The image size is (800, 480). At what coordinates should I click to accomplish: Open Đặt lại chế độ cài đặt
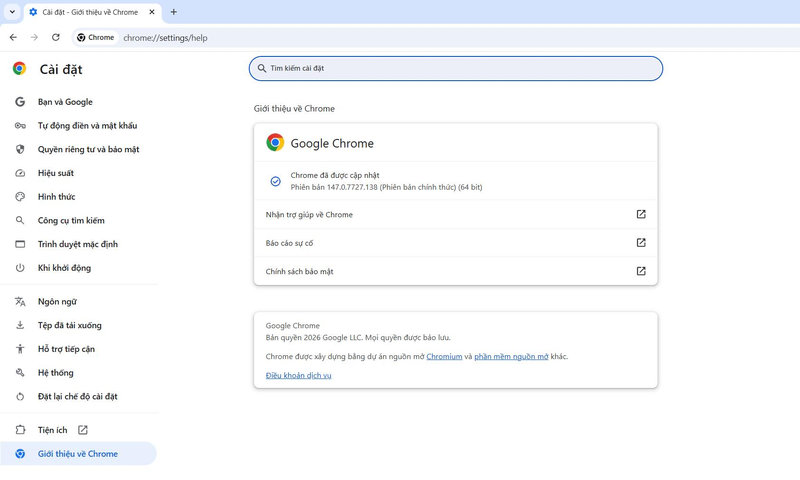[79, 397]
